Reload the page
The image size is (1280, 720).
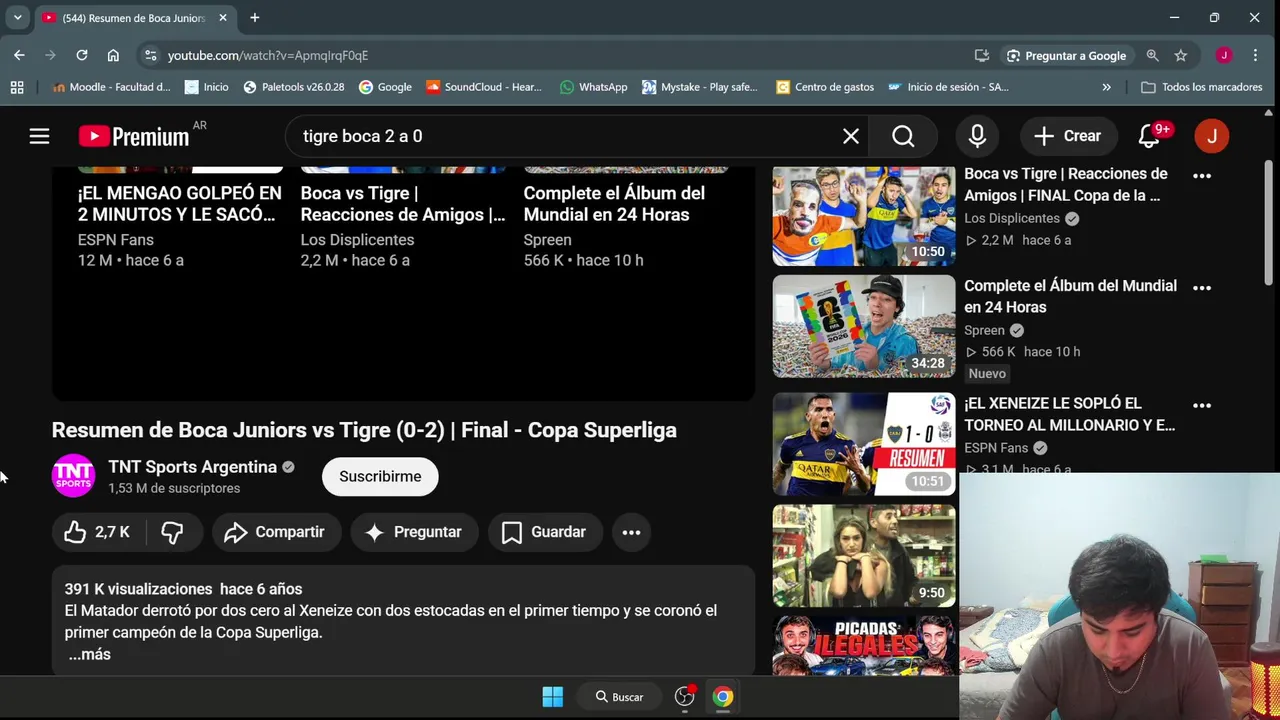click(x=82, y=55)
